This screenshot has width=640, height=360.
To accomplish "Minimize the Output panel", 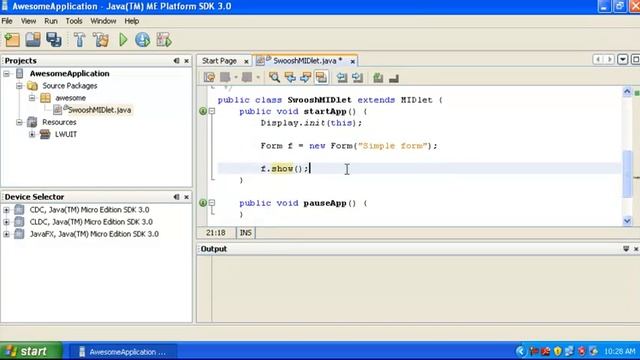I will [x=626, y=249].
